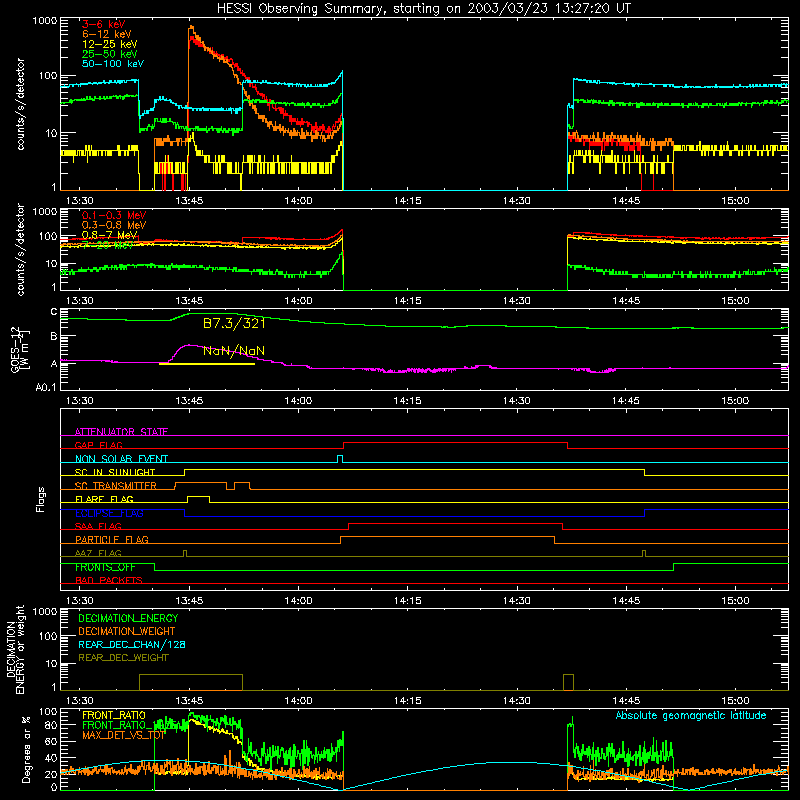Select the 25-50 keV legend label

(x=110, y=54)
